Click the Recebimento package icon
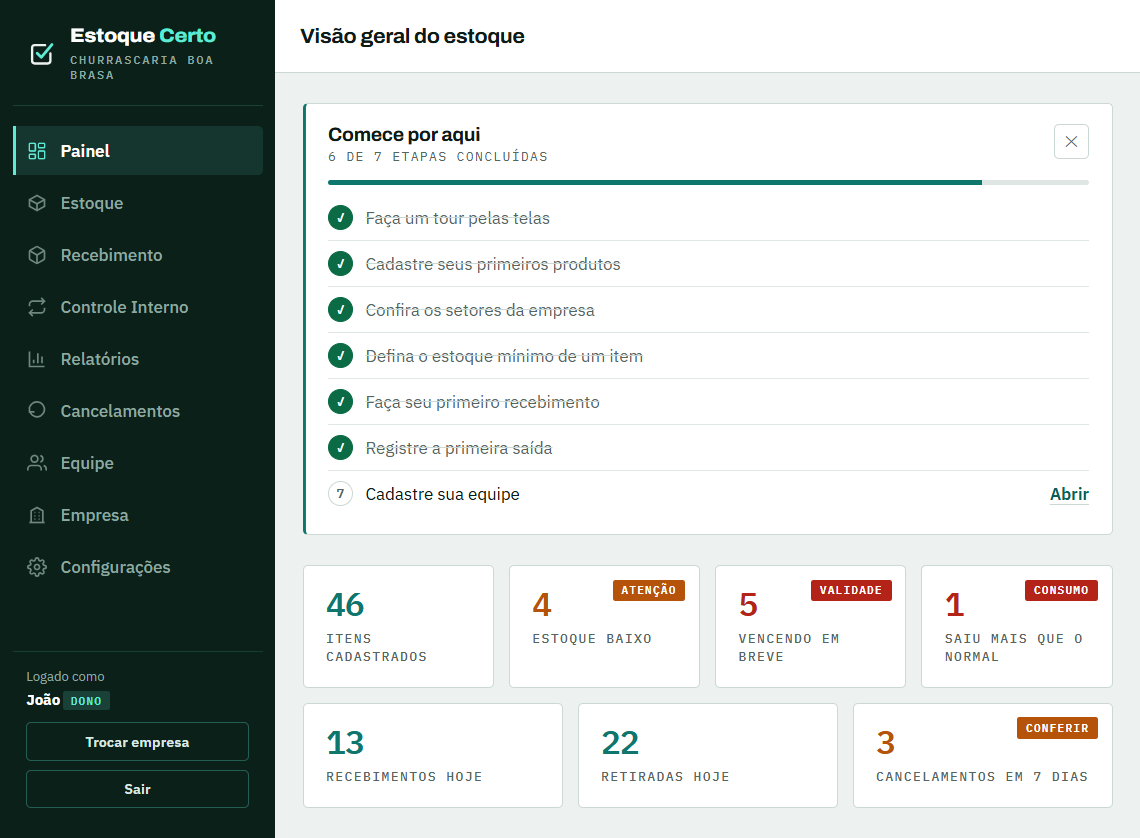 point(37,255)
